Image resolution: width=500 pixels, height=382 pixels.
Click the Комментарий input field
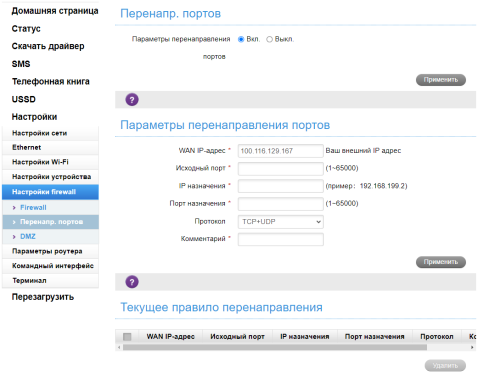281,239
